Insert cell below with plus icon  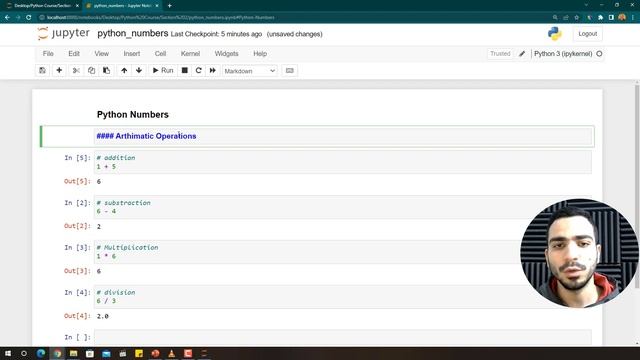[59, 71]
